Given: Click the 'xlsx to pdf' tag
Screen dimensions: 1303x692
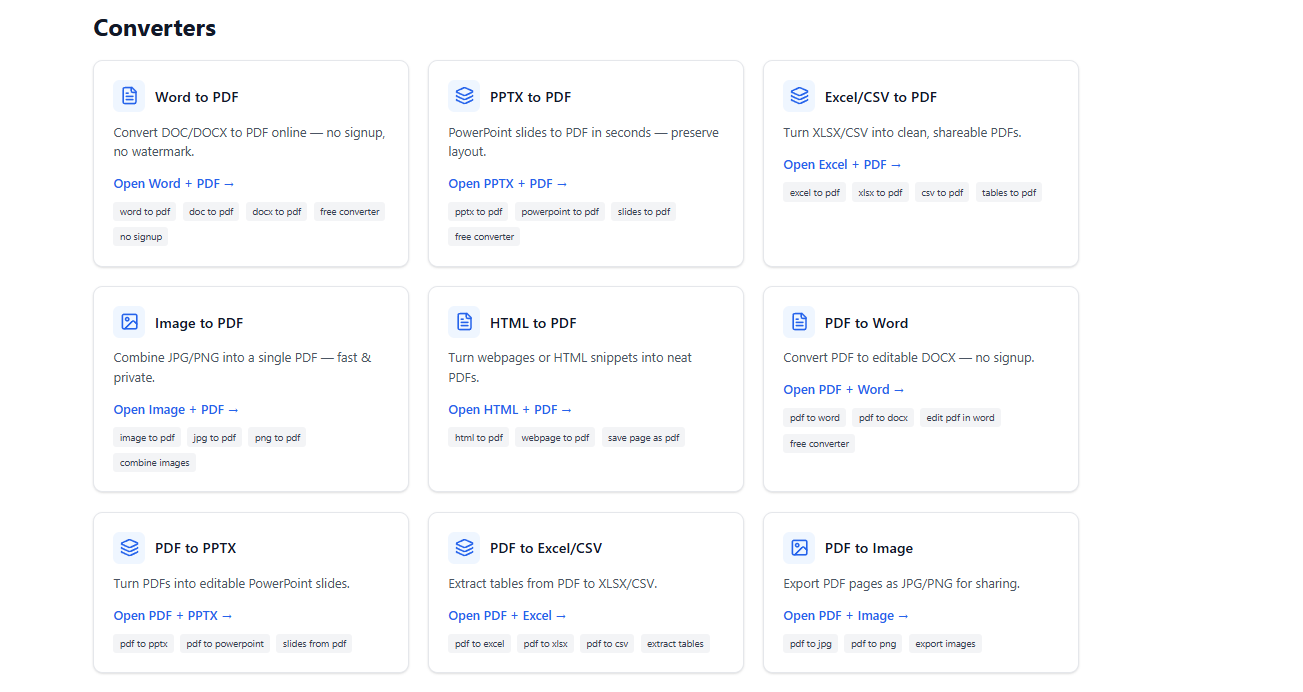Looking at the screenshot, I should click(x=880, y=193).
